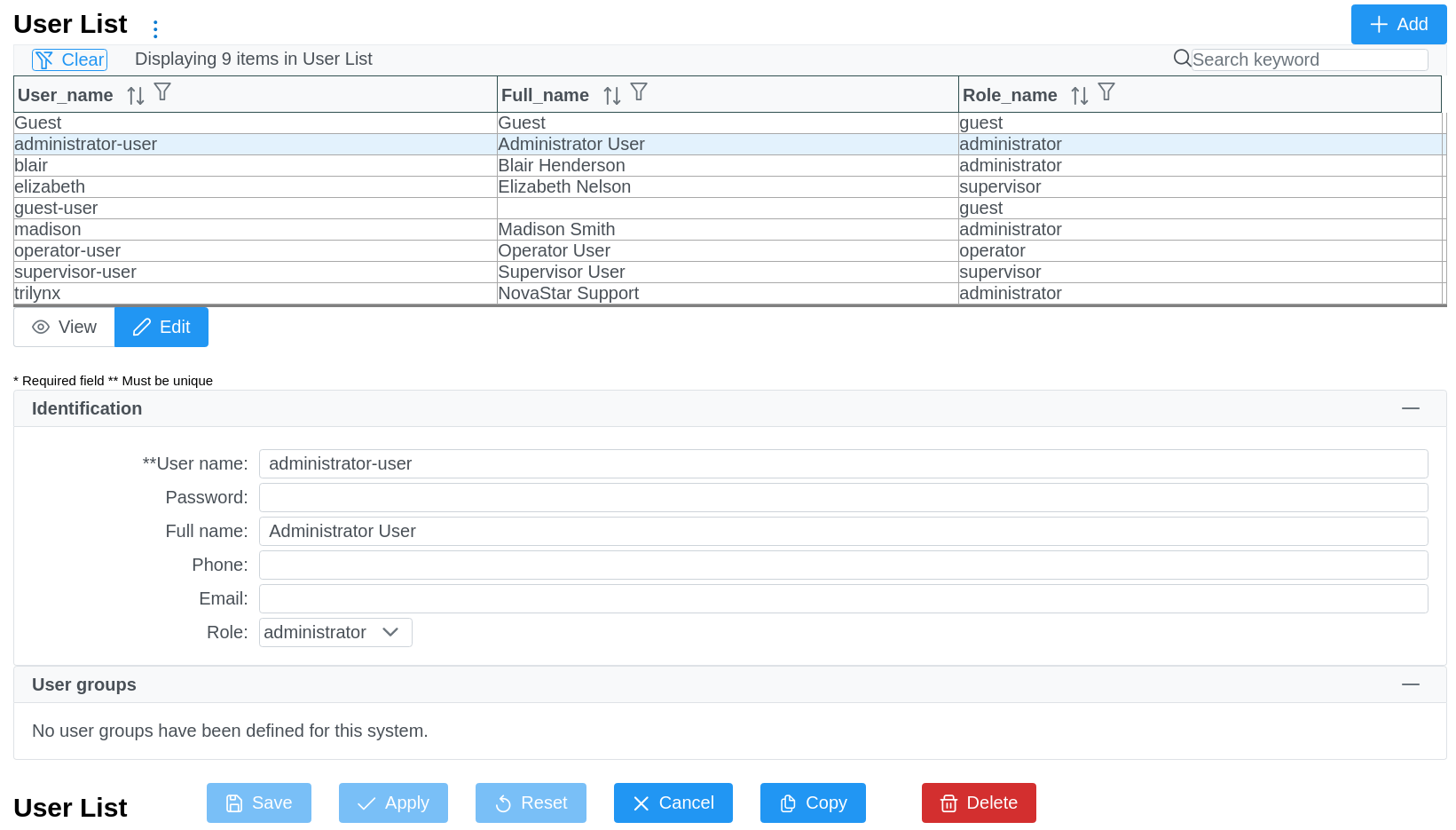
Task: Click the Password input field
Action: (x=843, y=497)
